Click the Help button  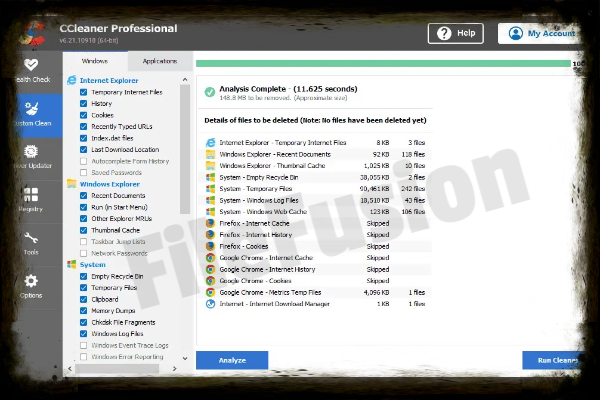(456, 33)
